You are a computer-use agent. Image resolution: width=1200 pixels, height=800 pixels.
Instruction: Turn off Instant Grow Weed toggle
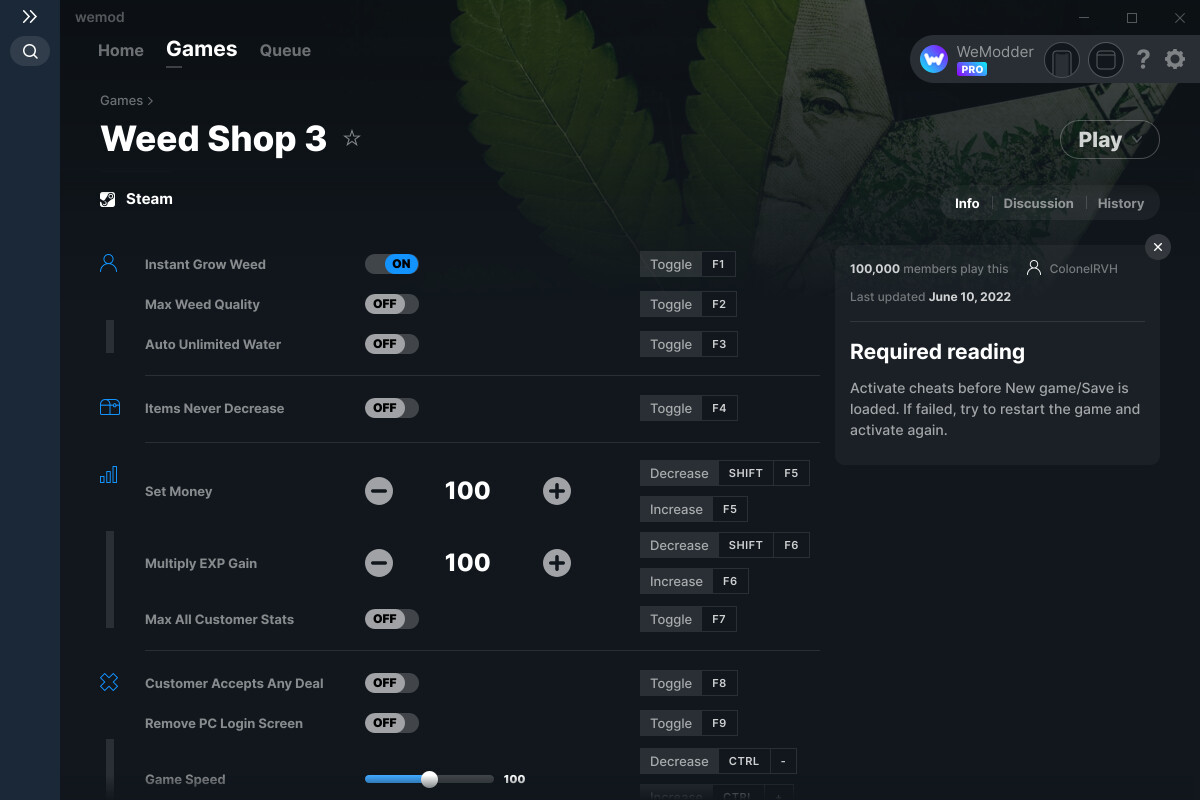[x=392, y=264]
